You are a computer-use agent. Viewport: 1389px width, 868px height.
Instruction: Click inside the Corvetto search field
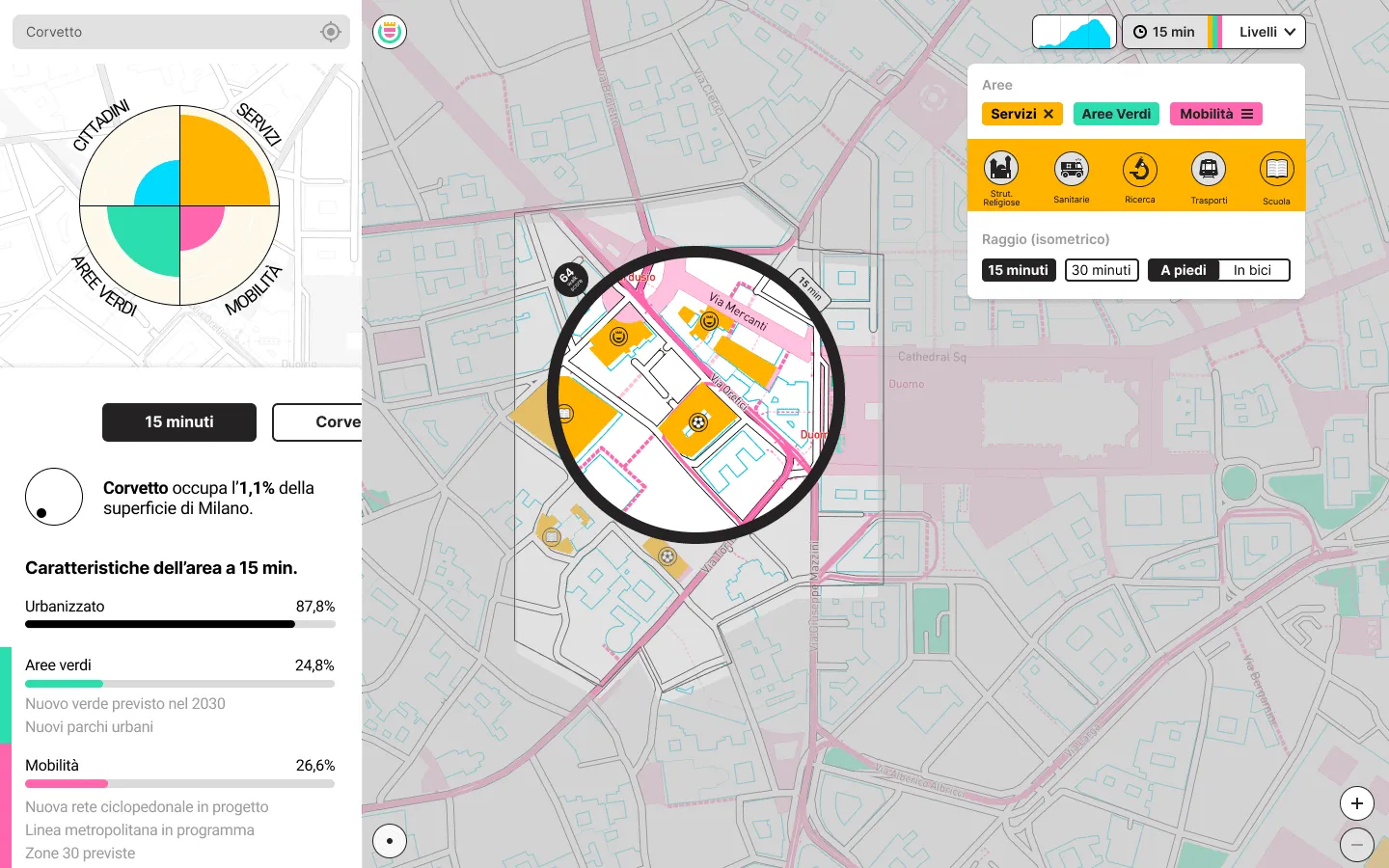coord(145,32)
